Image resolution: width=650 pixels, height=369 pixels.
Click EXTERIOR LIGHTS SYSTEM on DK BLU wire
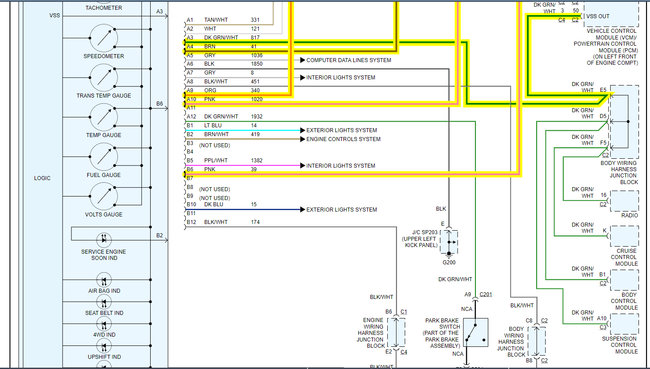pyautogui.click(x=342, y=209)
